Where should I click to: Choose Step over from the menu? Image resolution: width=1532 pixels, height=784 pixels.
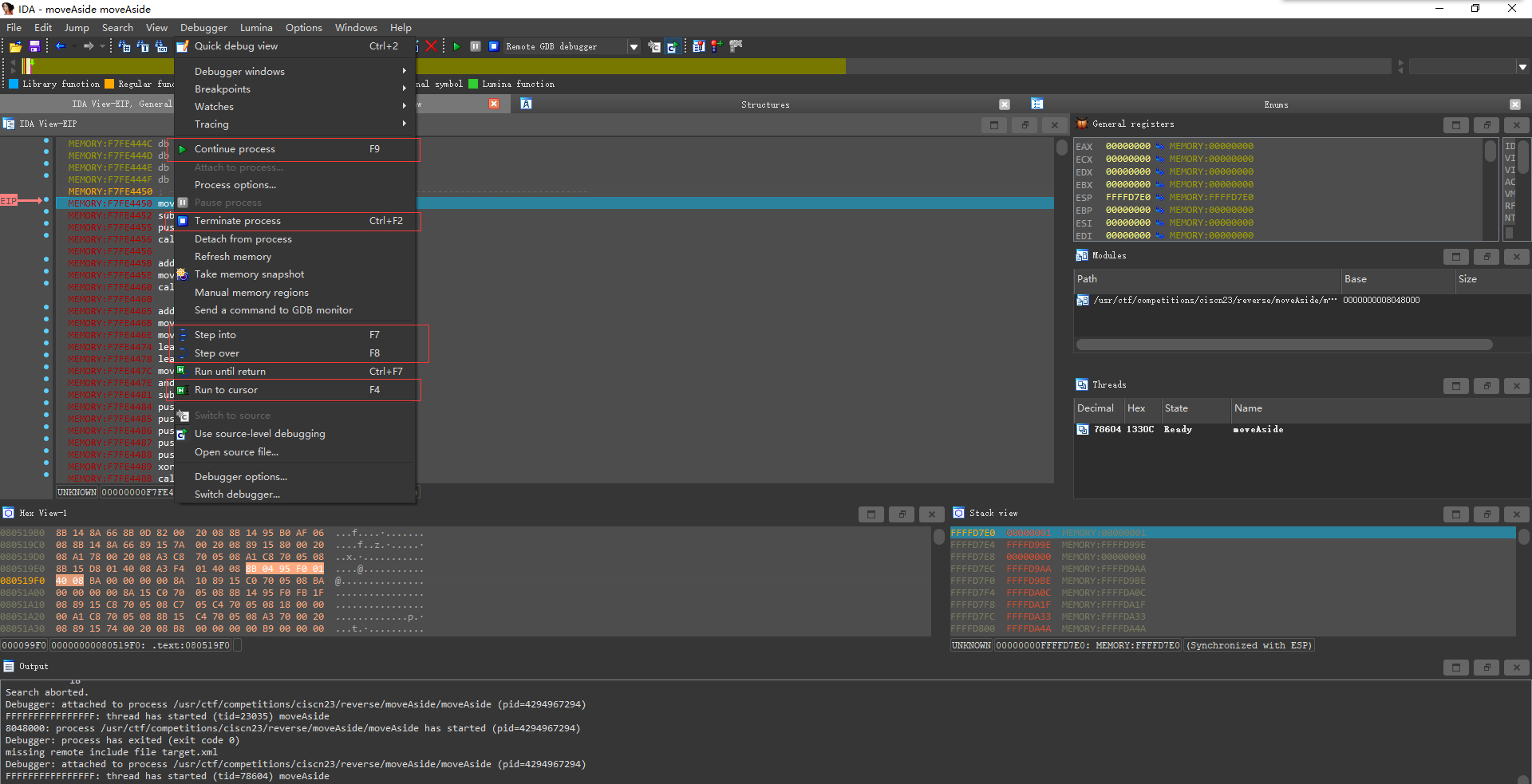295,353
